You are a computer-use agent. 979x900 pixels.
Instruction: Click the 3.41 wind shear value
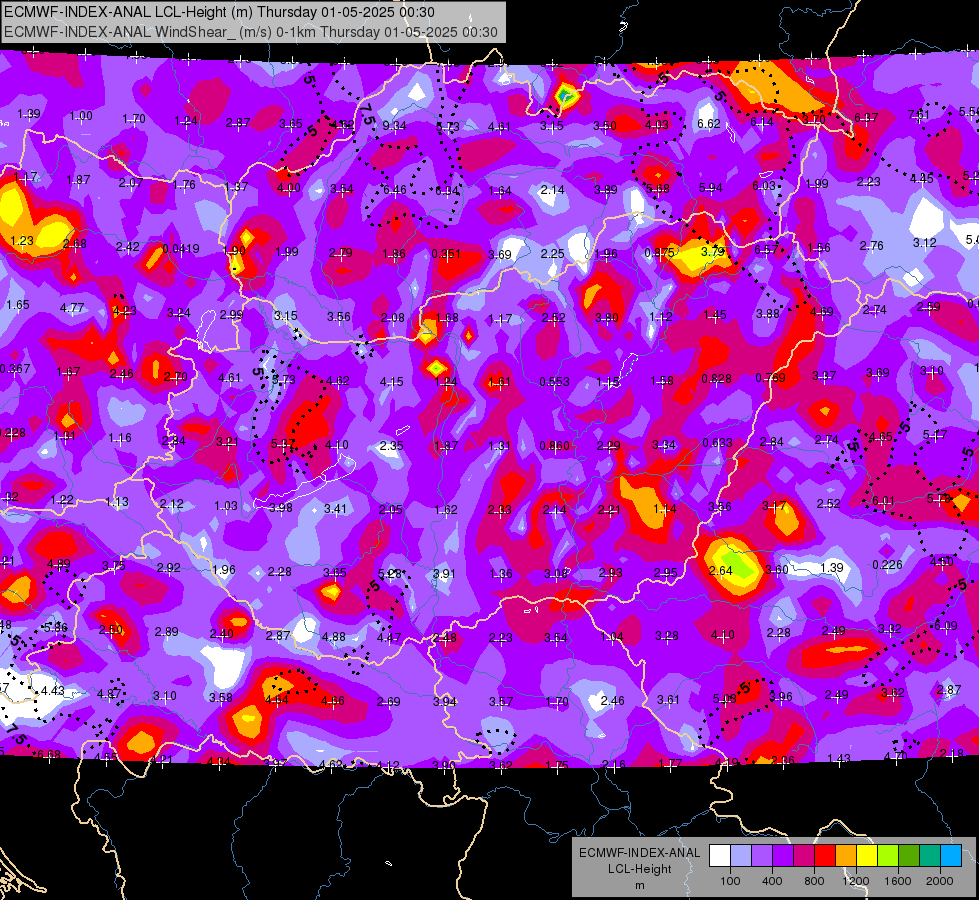(x=335, y=508)
